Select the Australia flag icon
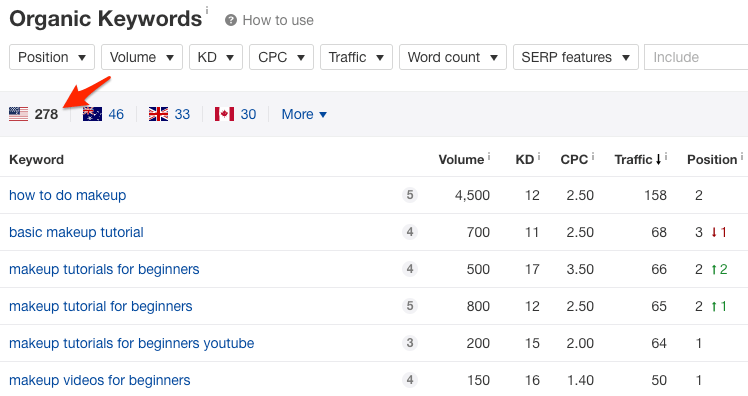The image size is (748, 396). coord(92,114)
